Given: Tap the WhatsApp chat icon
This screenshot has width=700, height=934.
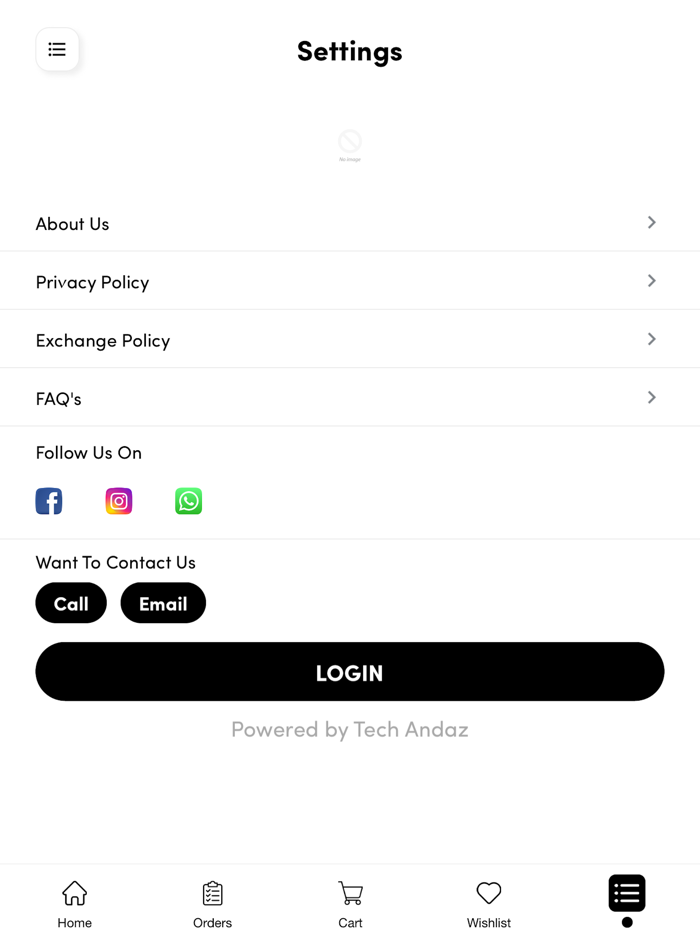Looking at the screenshot, I should [x=188, y=501].
